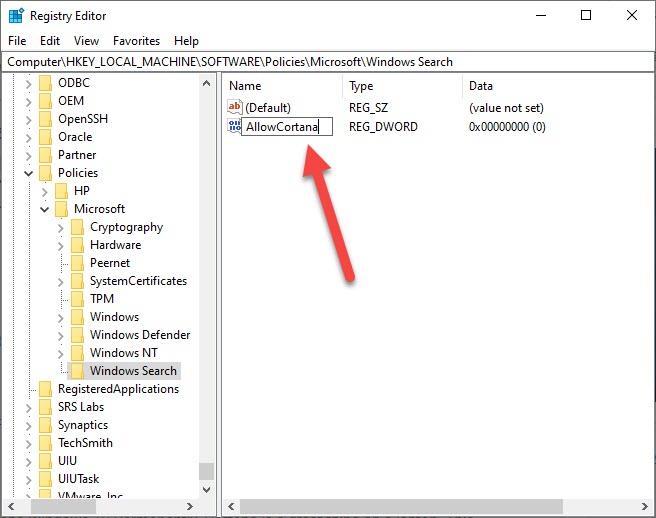Select the RegisteredApplications folder icon
This screenshot has width=656, height=518.
pos(45,389)
